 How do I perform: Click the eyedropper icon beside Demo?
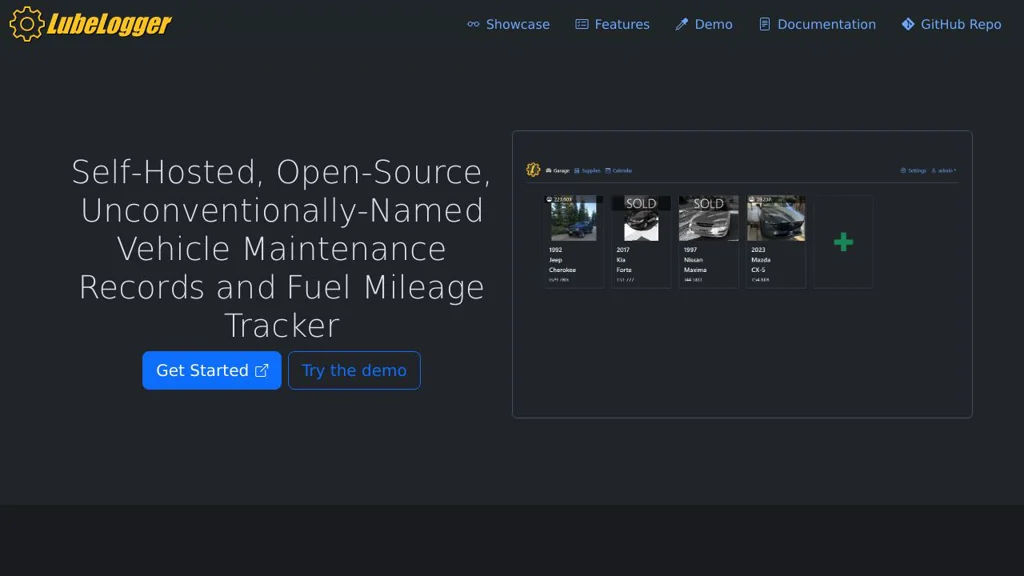click(682, 24)
